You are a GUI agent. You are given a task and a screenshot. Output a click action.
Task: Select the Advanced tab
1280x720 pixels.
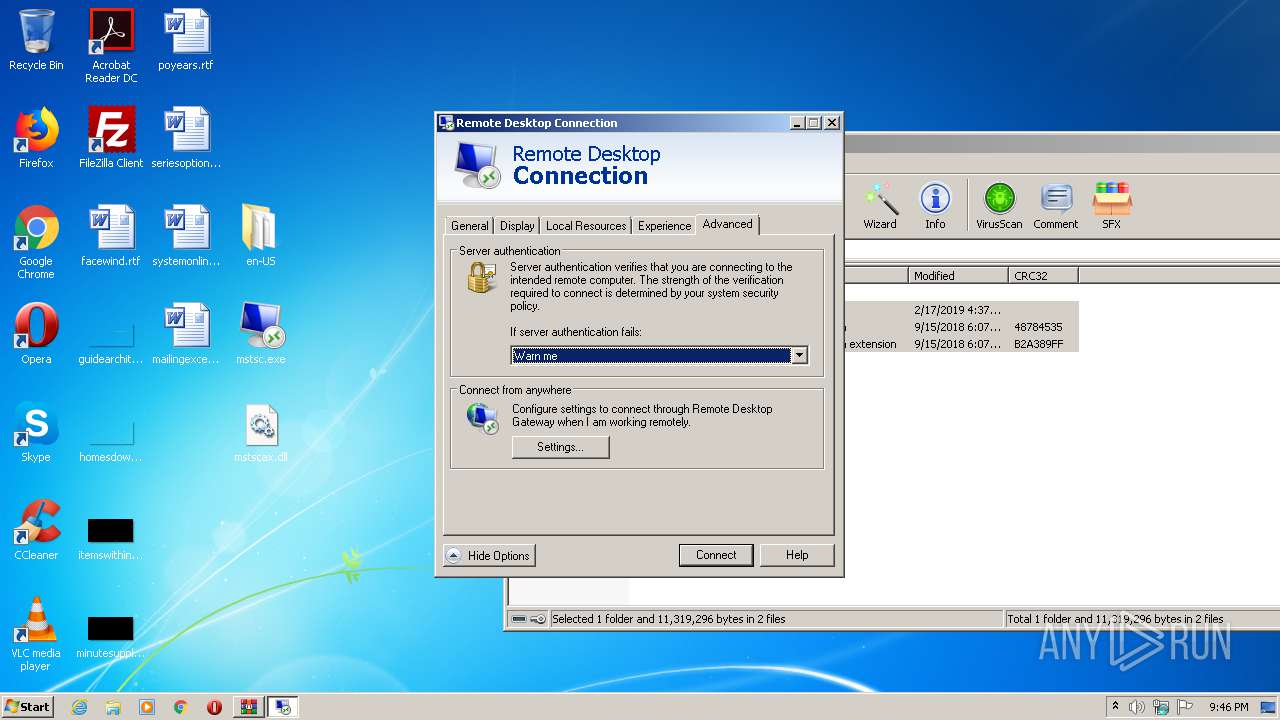click(x=727, y=224)
